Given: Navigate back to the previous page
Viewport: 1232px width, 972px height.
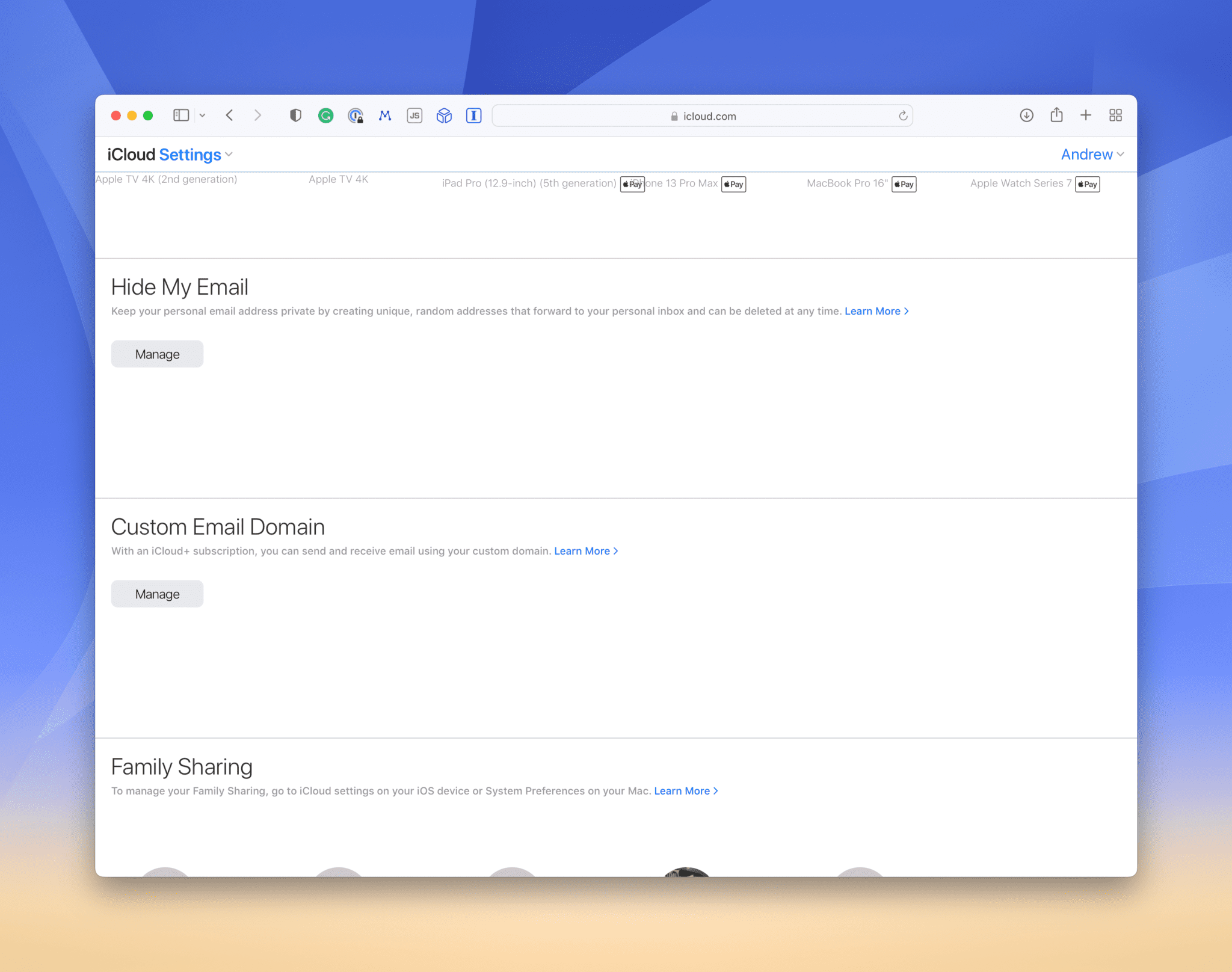Looking at the screenshot, I should point(229,115).
